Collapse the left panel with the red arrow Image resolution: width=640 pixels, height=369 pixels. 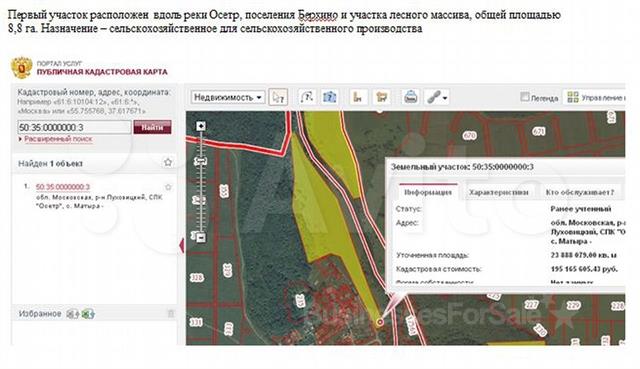(x=182, y=245)
